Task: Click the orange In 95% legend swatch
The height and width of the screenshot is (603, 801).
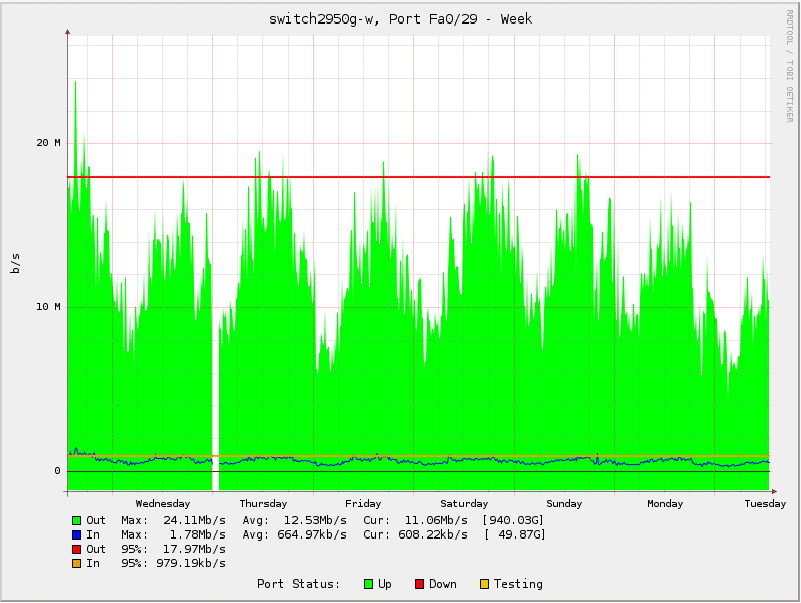Action: pos(76,563)
